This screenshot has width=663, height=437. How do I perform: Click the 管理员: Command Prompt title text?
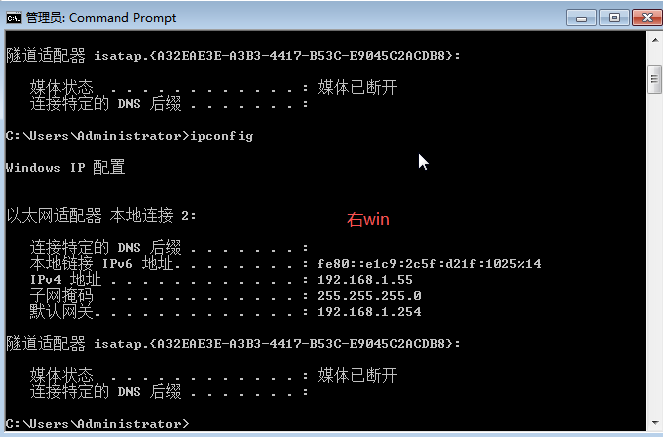(x=101, y=18)
